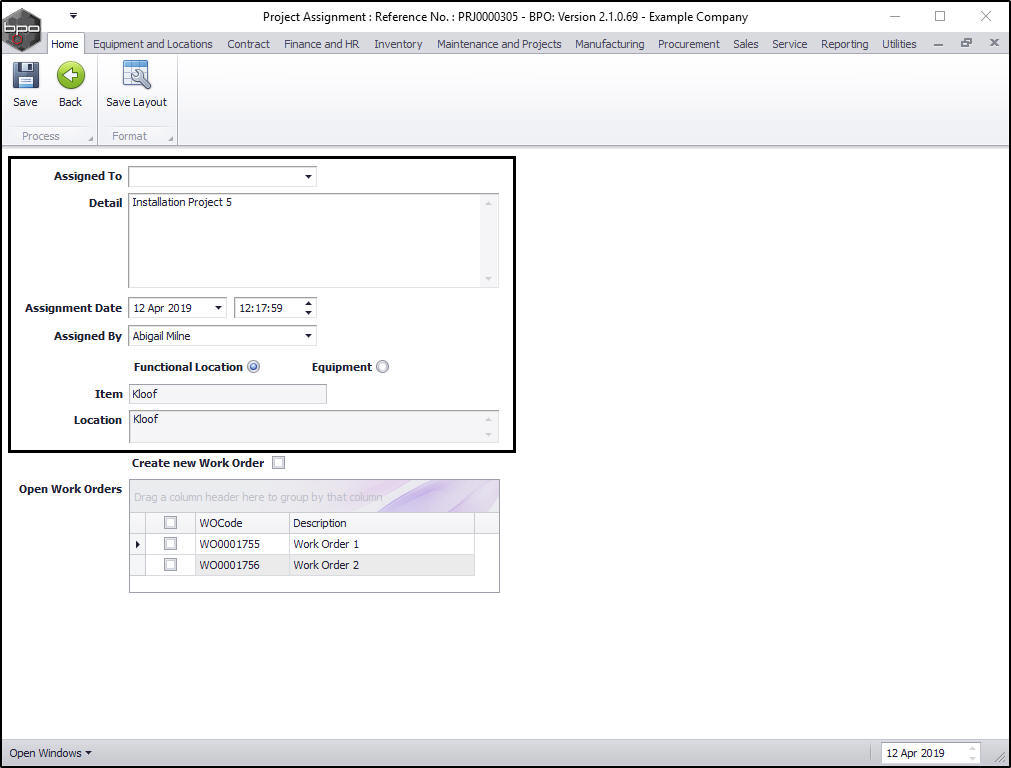Switch to the Inventory tab
Screen dimensions: 1011x768
(398, 44)
